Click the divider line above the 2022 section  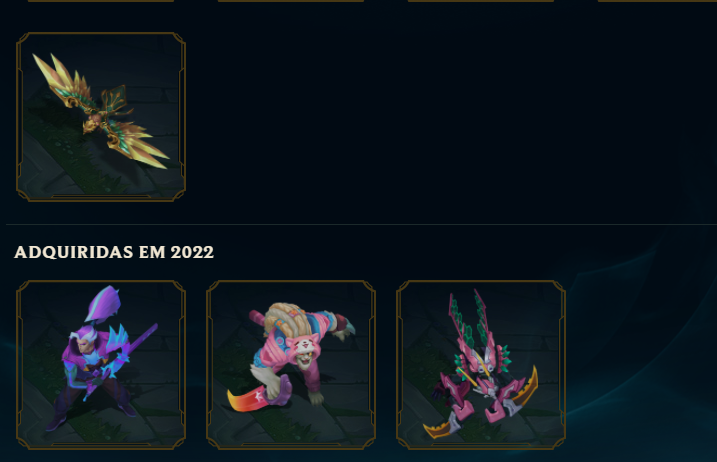click(361, 225)
